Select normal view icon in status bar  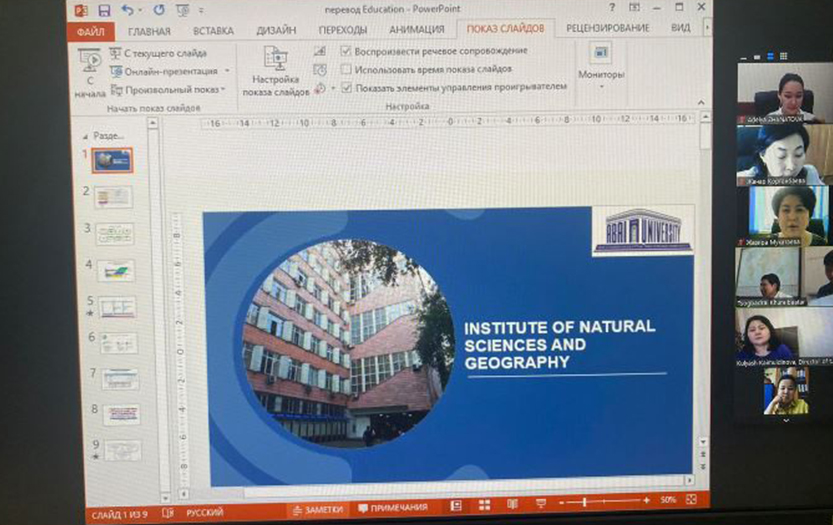(456, 507)
